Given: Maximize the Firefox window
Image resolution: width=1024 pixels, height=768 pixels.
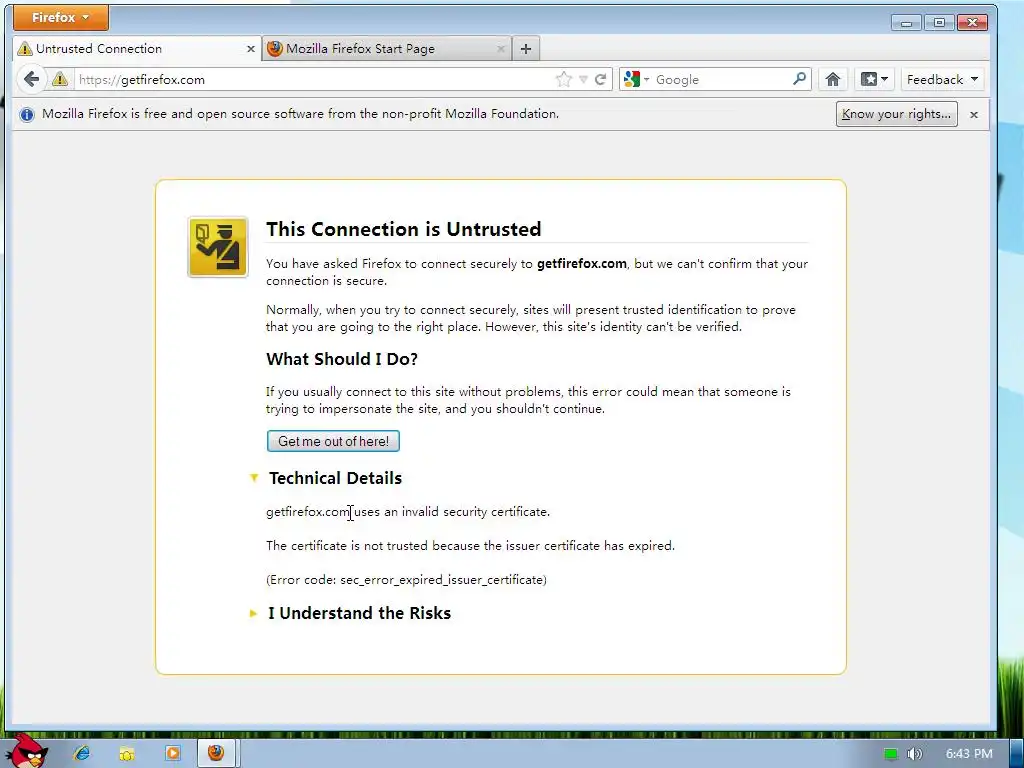Looking at the screenshot, I should (939, 23).
